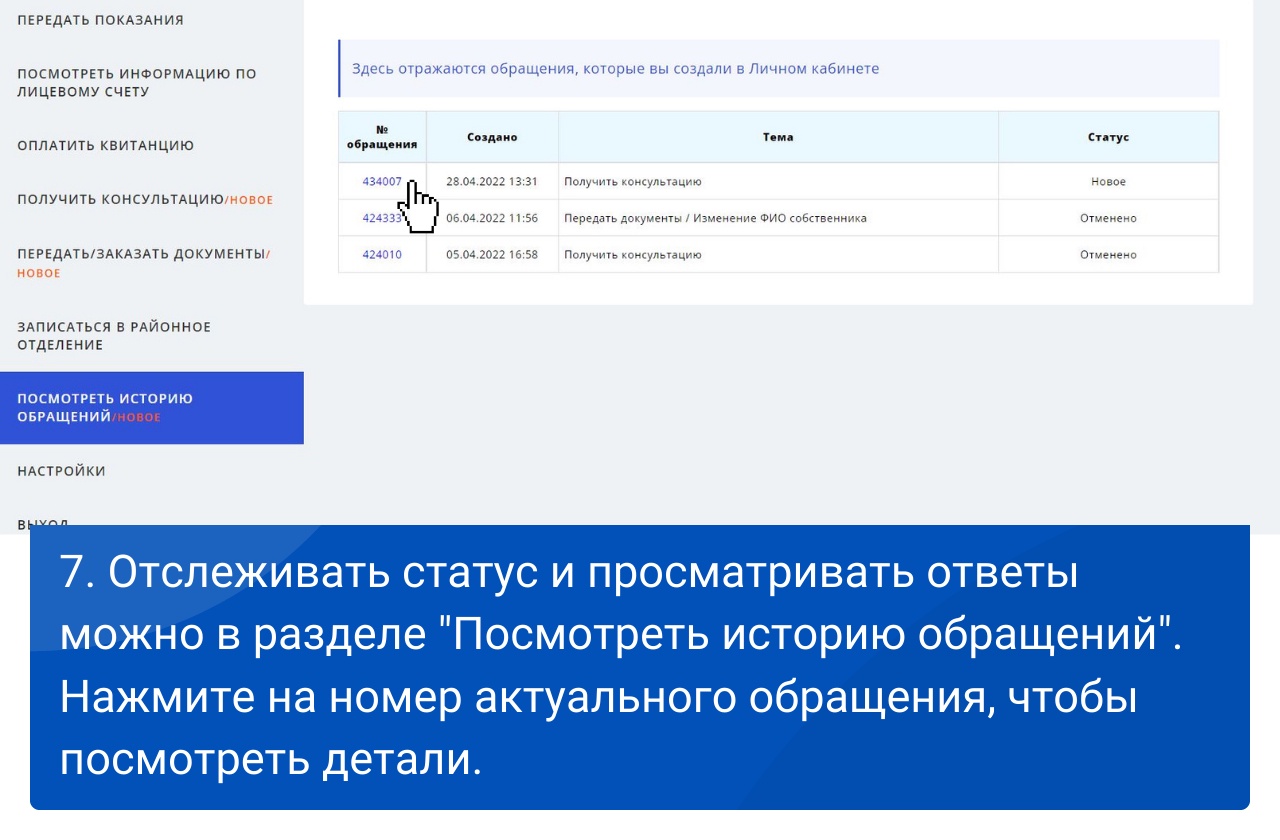
Task: Click 'Отменено' status in the 424333 row
Action: pos(1108,218)
